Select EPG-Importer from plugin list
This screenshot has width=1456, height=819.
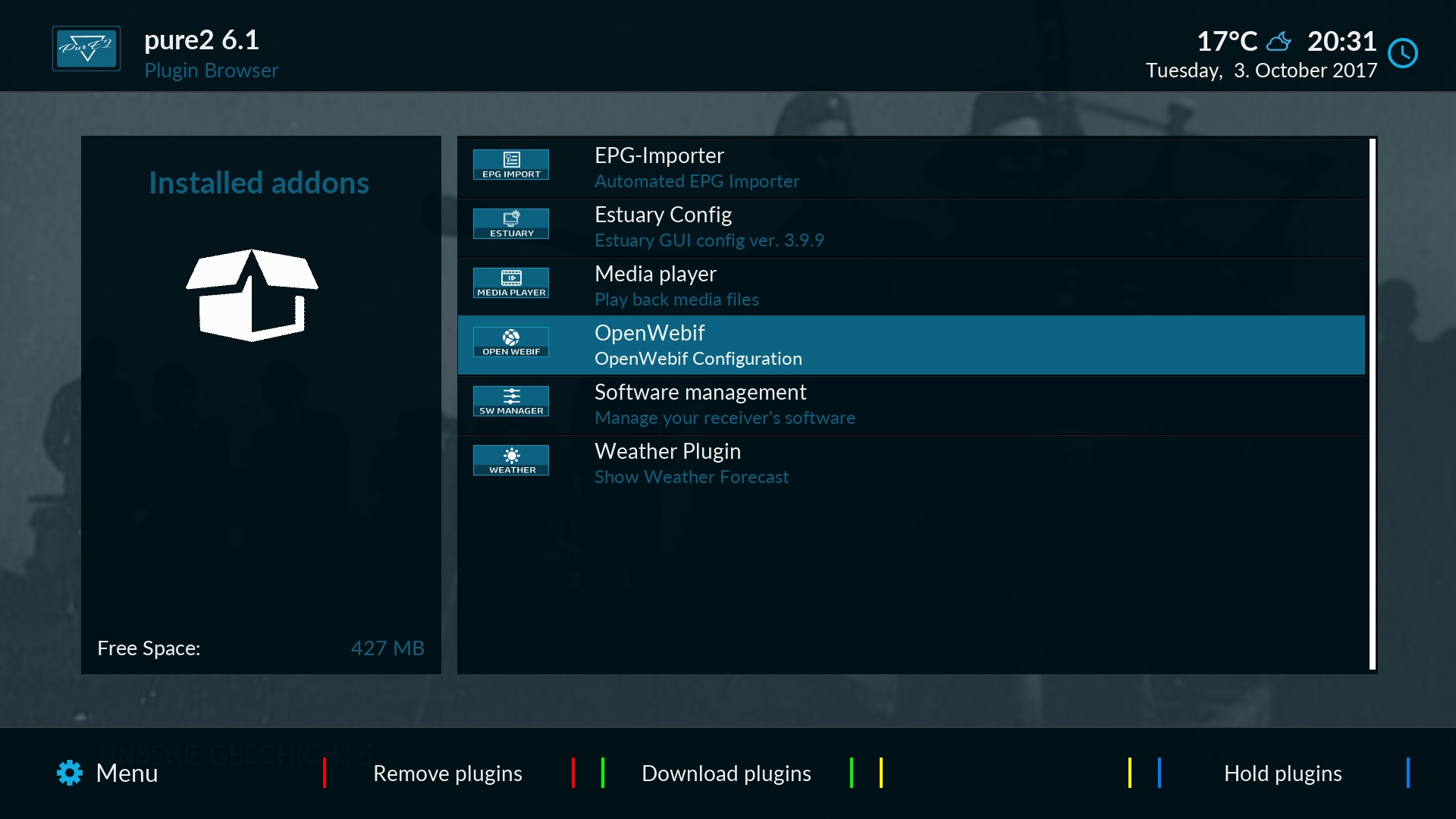coord(912,167)
